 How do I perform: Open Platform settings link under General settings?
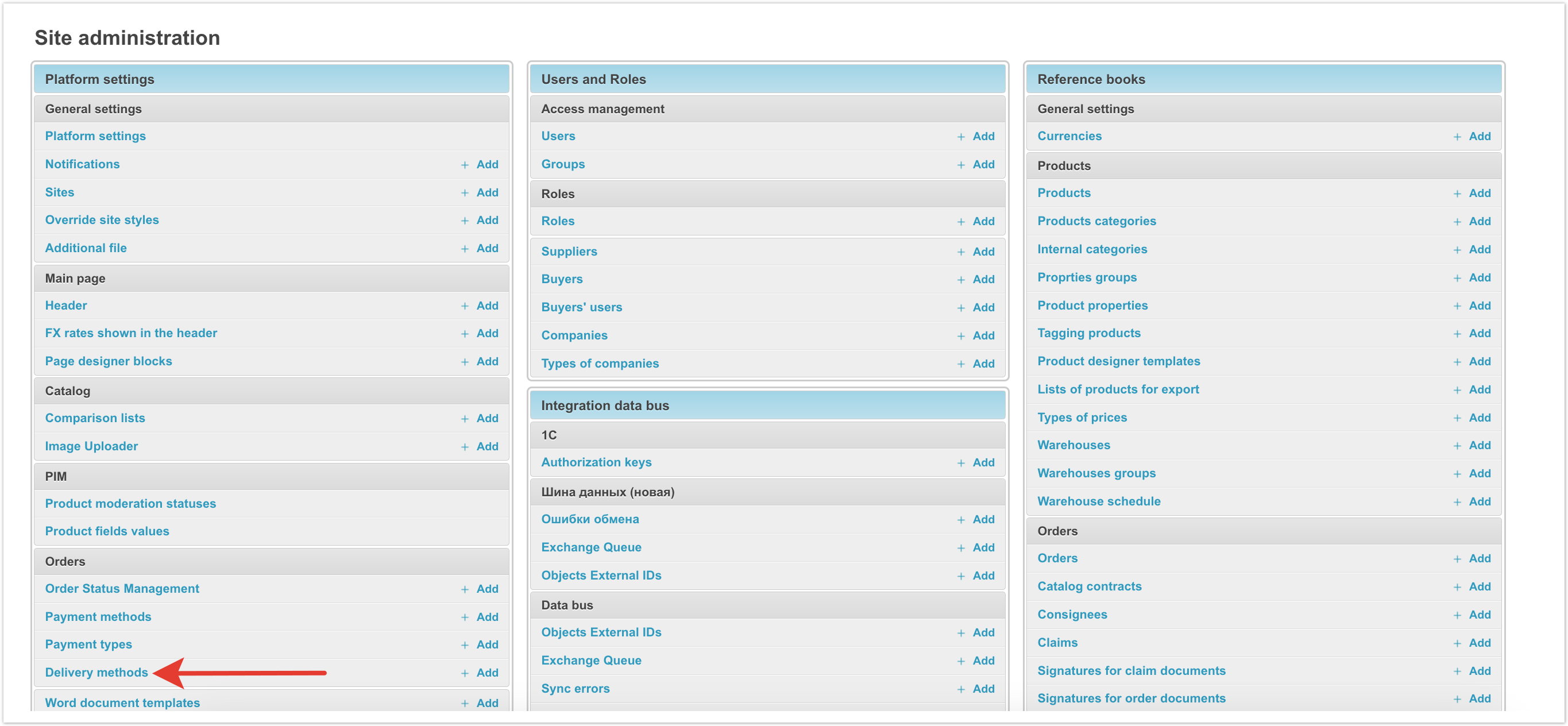95,136
